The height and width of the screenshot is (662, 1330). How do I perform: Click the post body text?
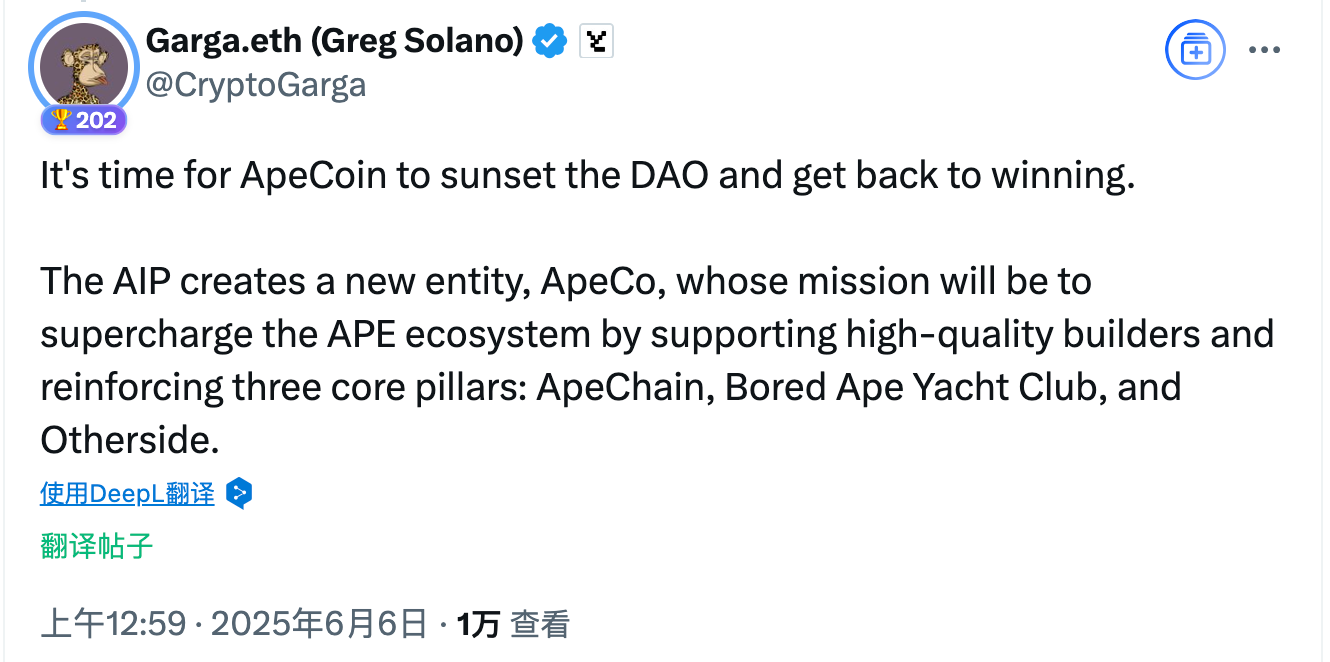coord(600,333)
